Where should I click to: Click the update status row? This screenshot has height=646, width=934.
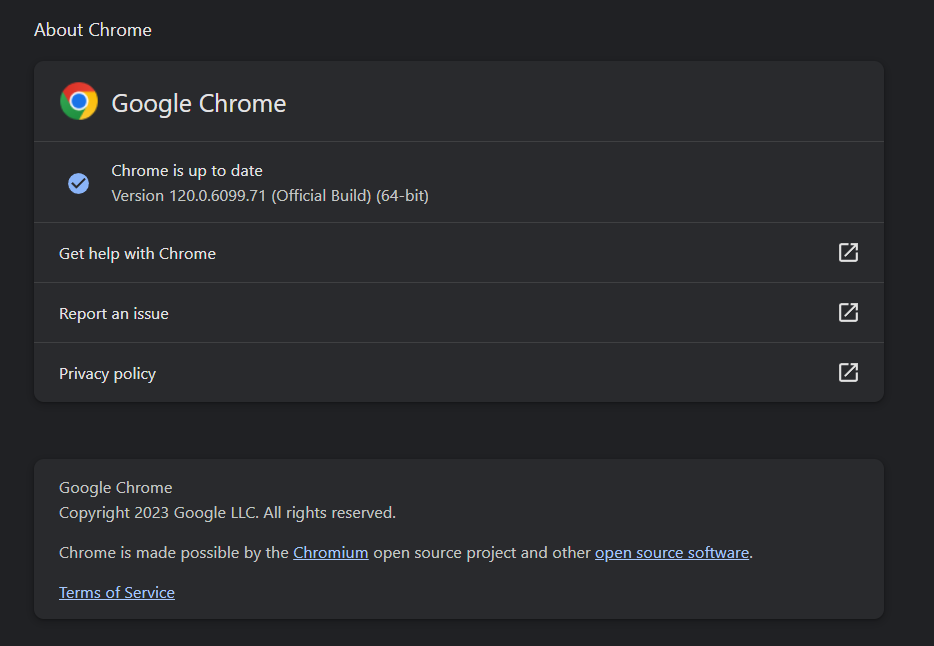click(x=459, y=182)
